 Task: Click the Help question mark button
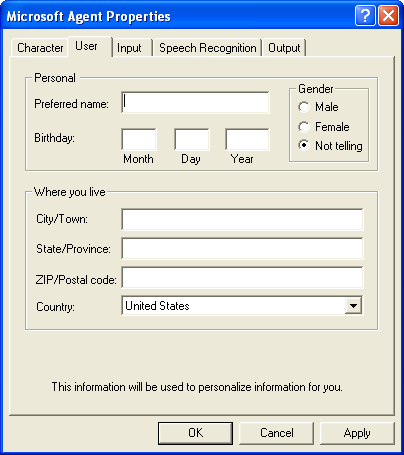click(x=365, y=15)
